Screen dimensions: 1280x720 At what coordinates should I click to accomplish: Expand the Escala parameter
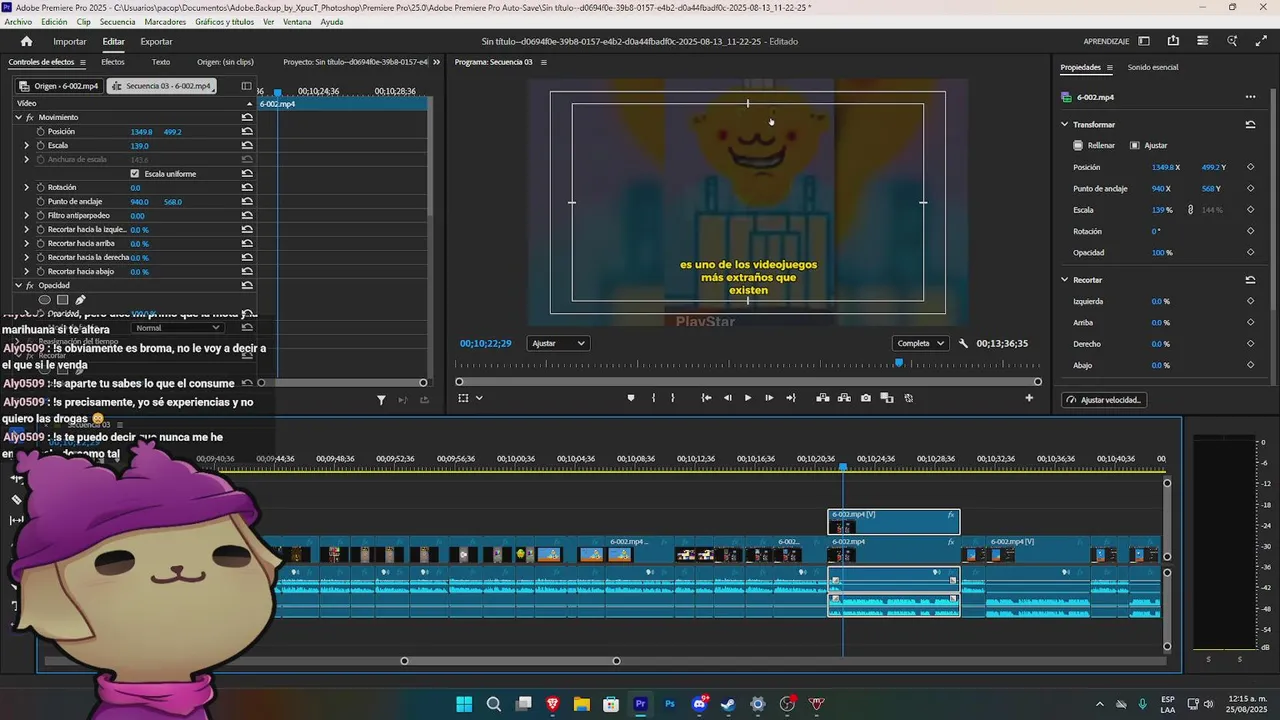click(27, 145)
